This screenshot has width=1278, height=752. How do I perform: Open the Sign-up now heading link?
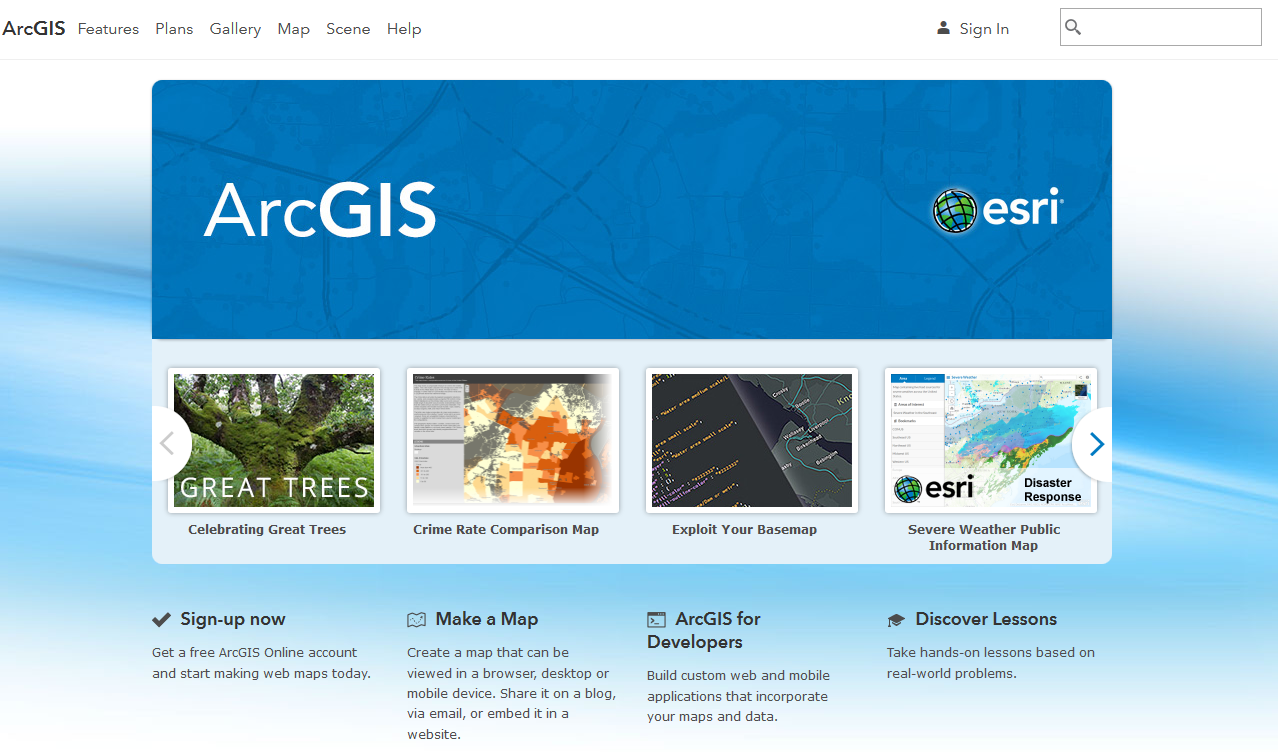coord(233,619)
